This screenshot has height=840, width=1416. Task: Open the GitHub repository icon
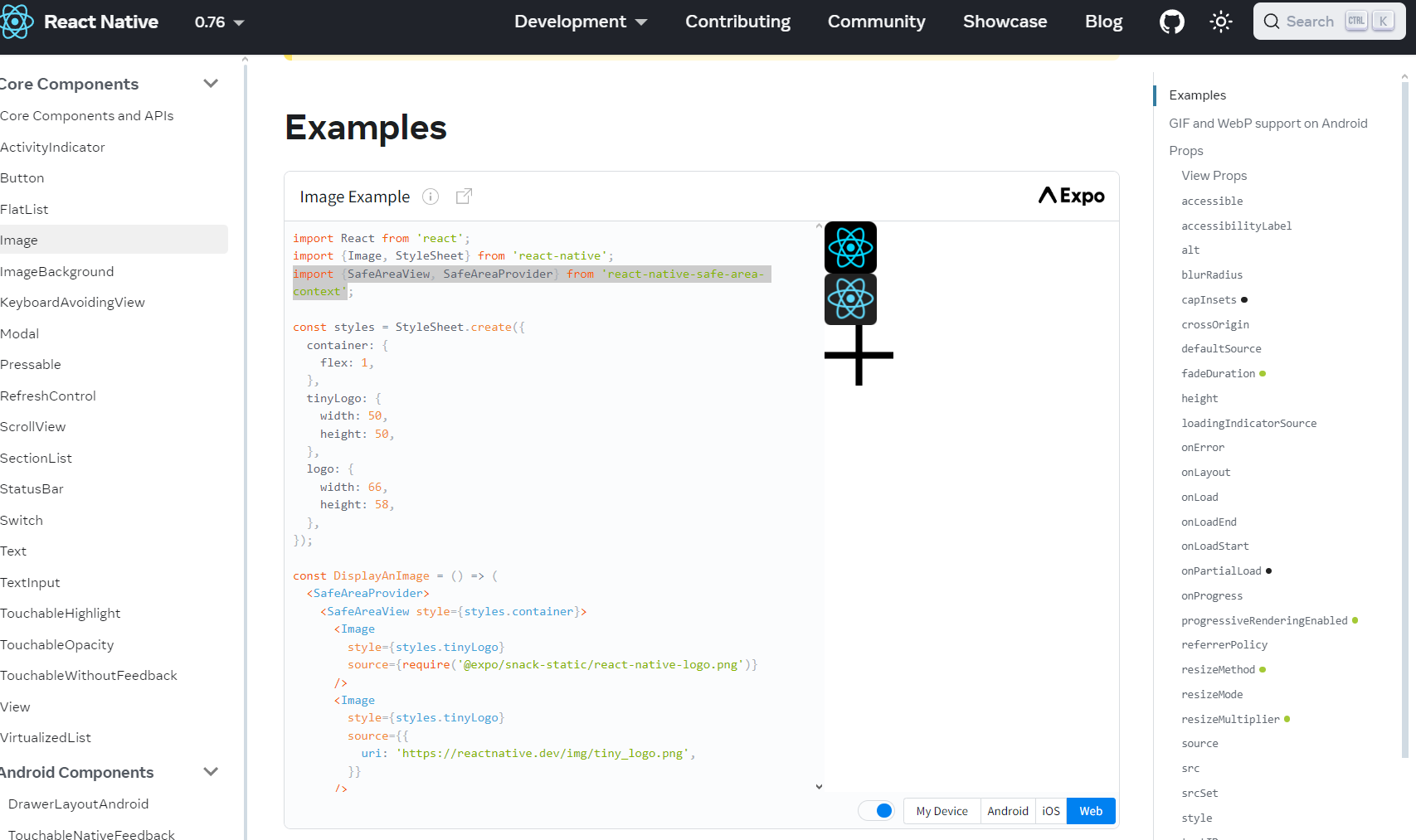coord(1171,22)
